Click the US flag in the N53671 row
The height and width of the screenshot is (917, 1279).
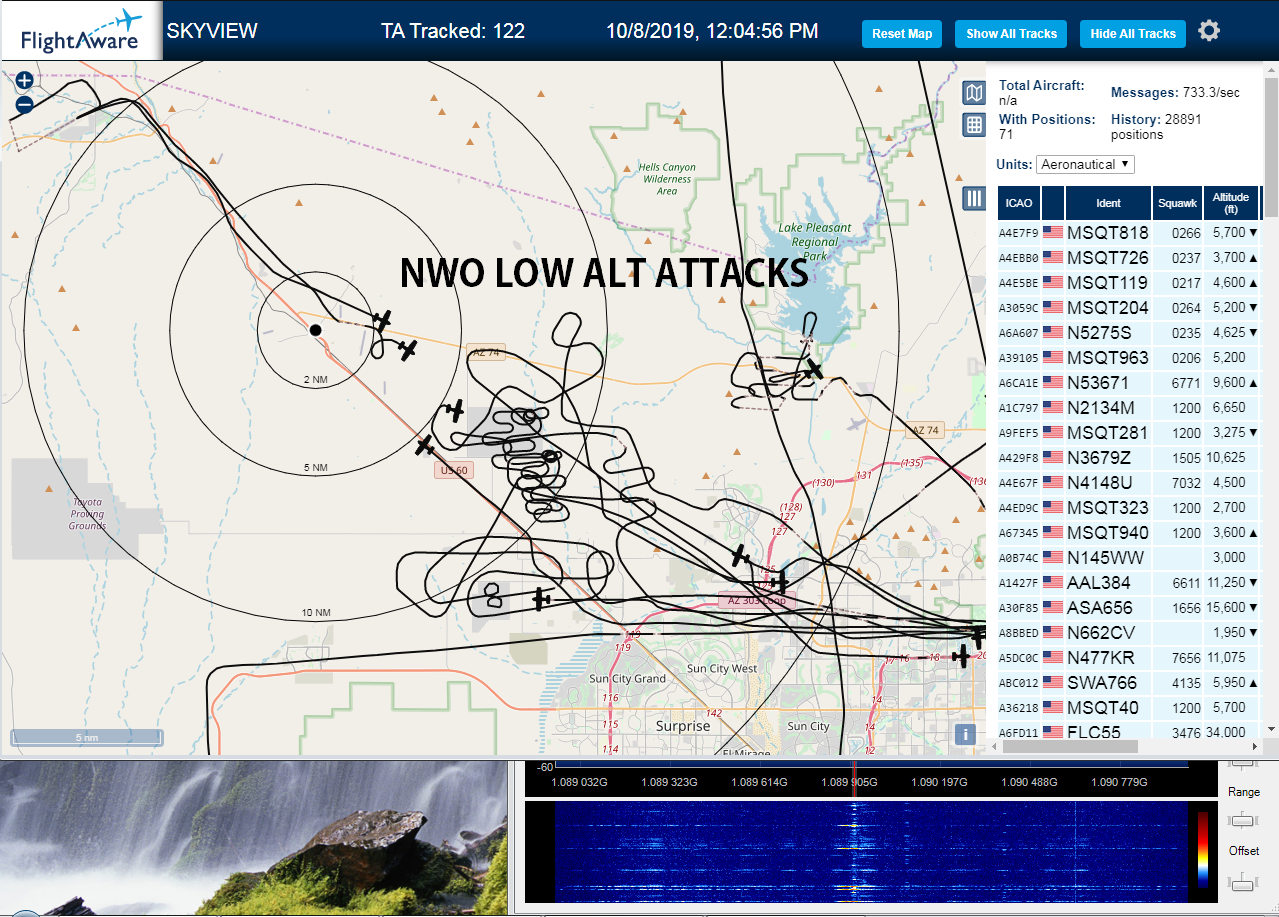(x=1053, y=382)
